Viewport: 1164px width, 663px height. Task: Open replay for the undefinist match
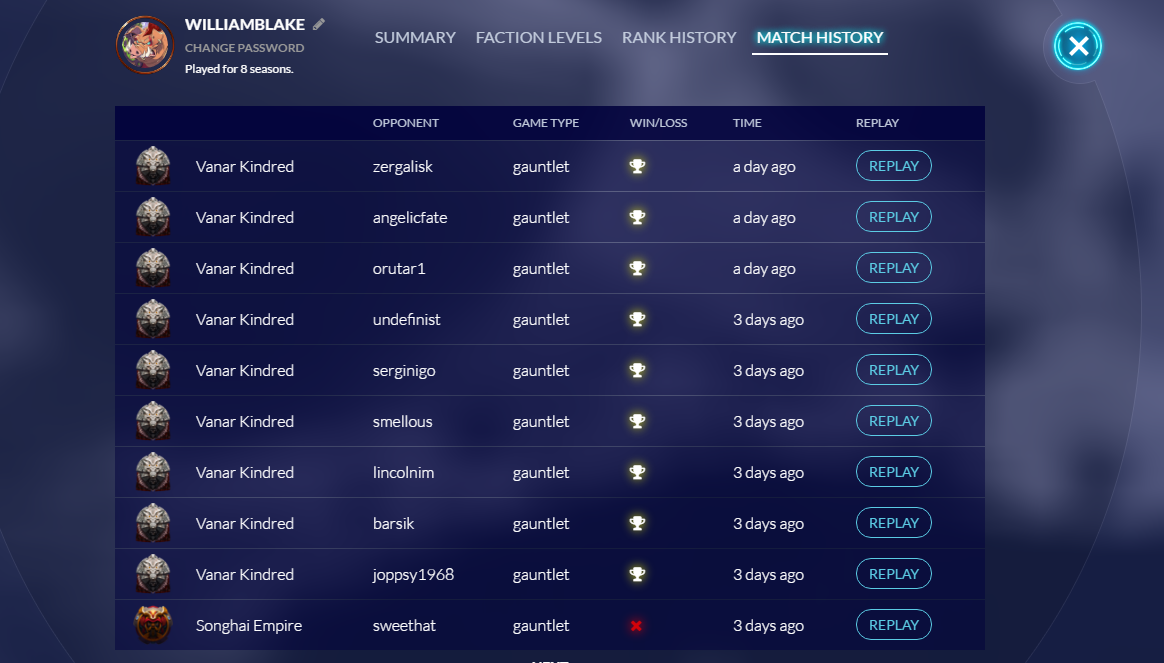[x=894, y=319]
